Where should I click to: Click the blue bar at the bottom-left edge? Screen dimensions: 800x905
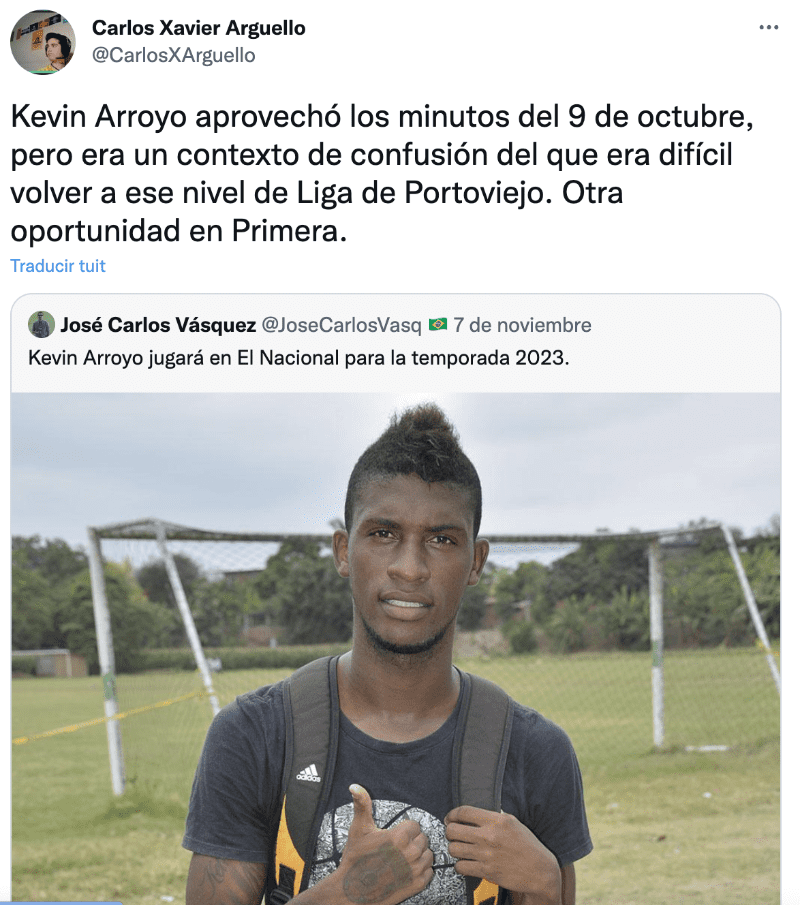tap(61, 903)
